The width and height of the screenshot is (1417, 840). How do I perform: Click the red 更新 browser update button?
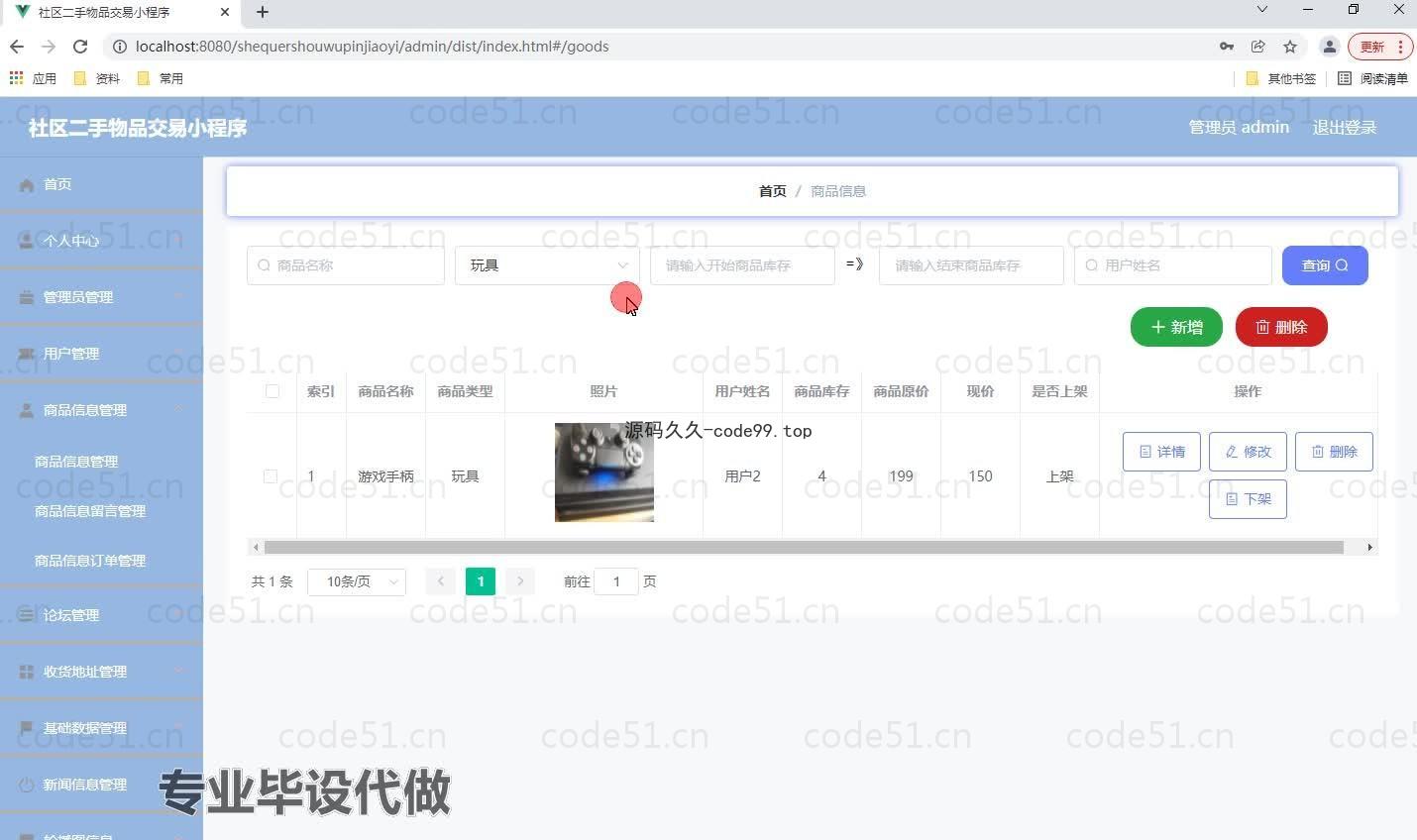(x=1380, y=47)
